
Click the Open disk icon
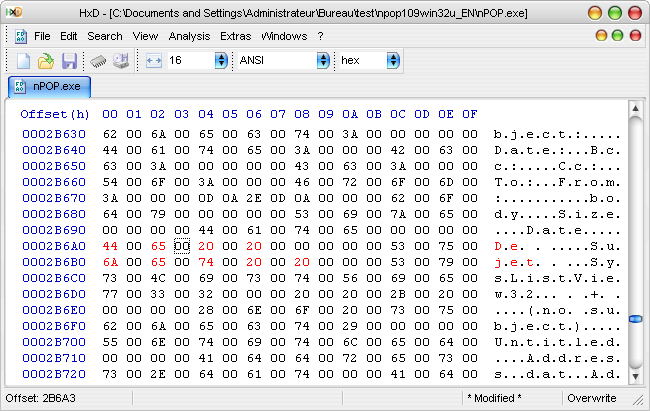click(x=121, y=61)
